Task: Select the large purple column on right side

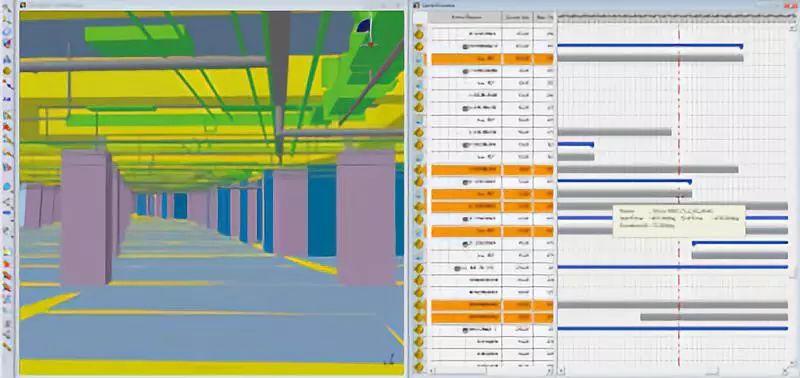Action: point(366,217)
